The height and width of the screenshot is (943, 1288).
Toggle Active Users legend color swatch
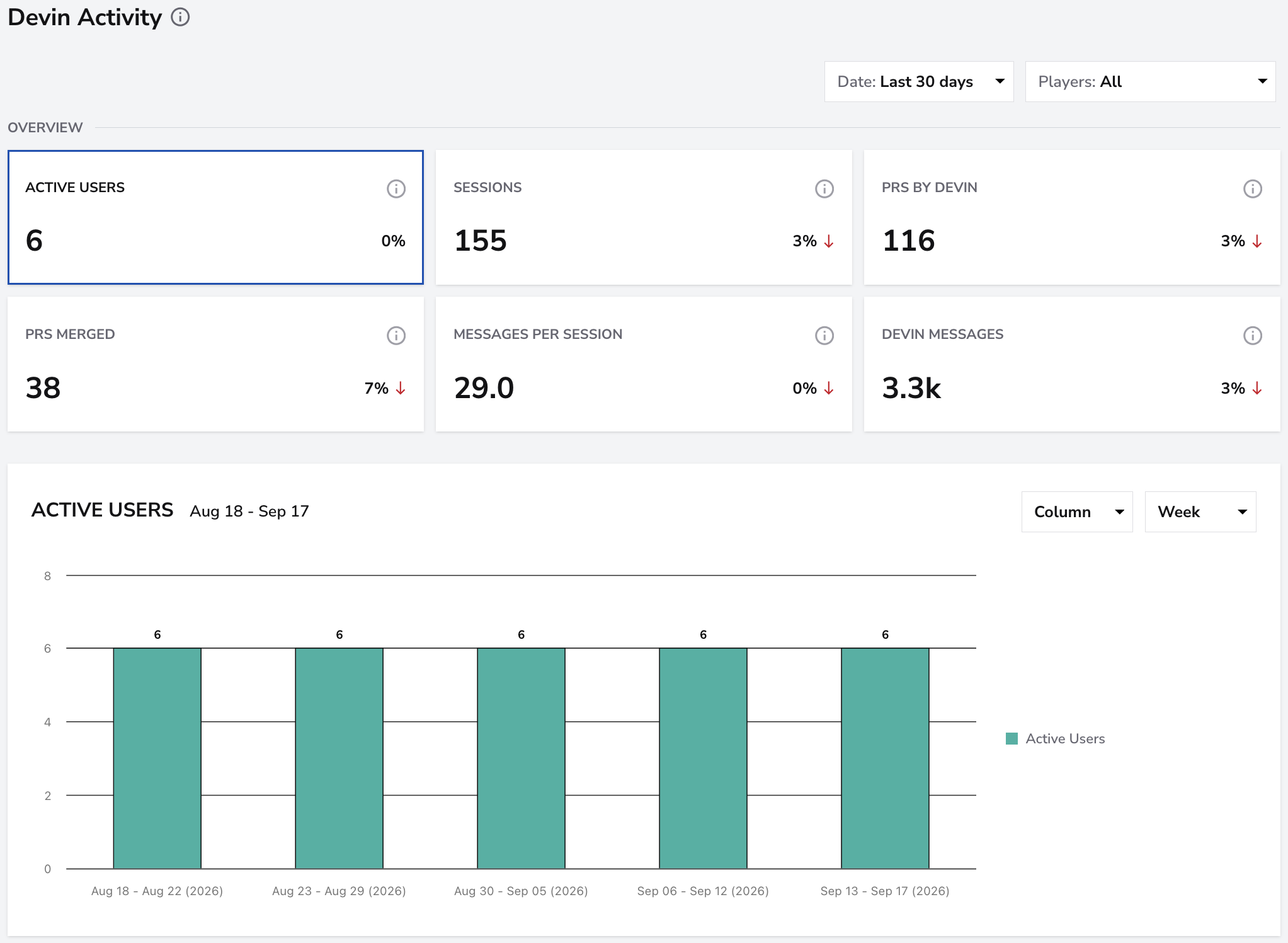click(1012, 738)
